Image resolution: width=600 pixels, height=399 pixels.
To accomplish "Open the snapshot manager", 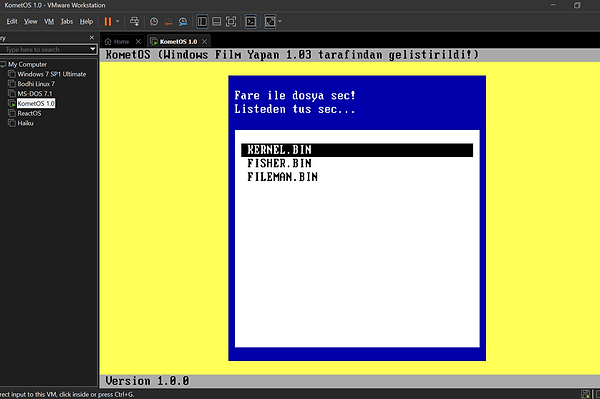I will (x=183, y=22).
